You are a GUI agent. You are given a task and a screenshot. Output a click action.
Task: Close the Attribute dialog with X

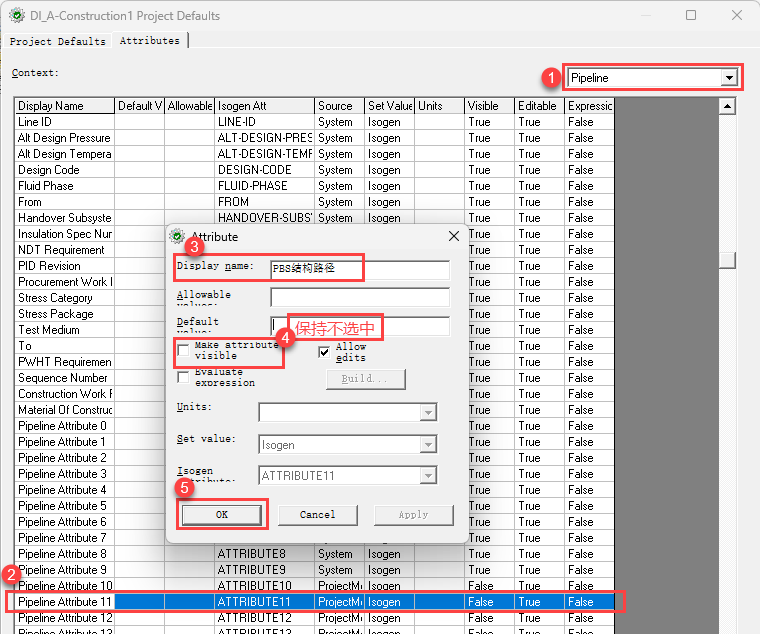click(453, 236)
